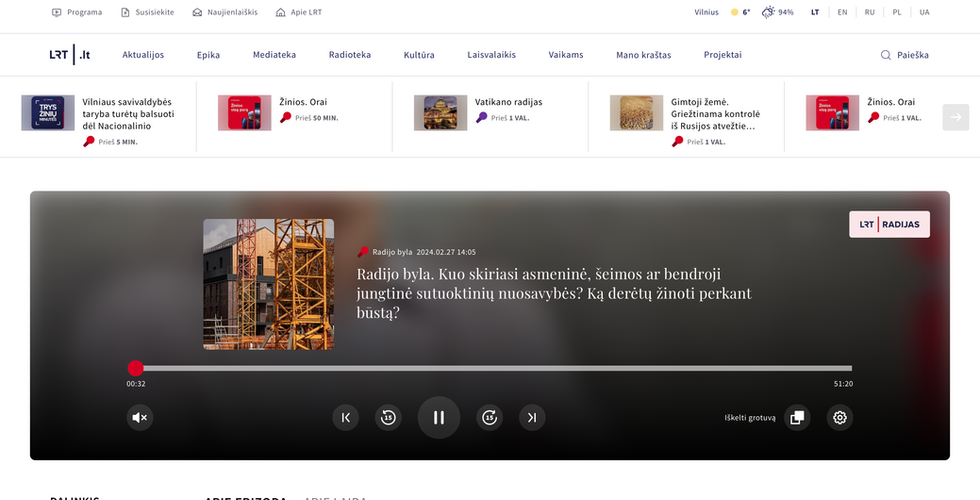The image size is (980, 500).
Task: Open the Programa link icon
Action: click(x=57, y=12)
